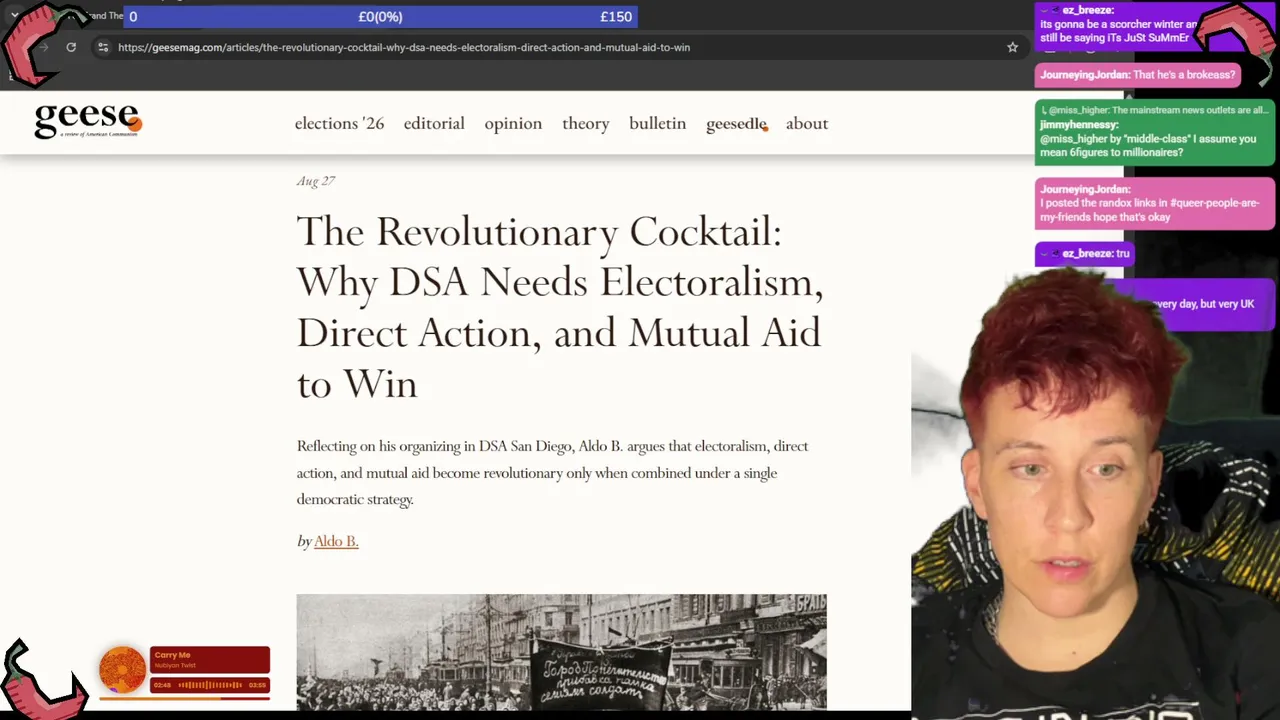Viewport: 1280px width, 720px height.
Task: Open the historic street protest article photo
Action: (x=561, y=652)
